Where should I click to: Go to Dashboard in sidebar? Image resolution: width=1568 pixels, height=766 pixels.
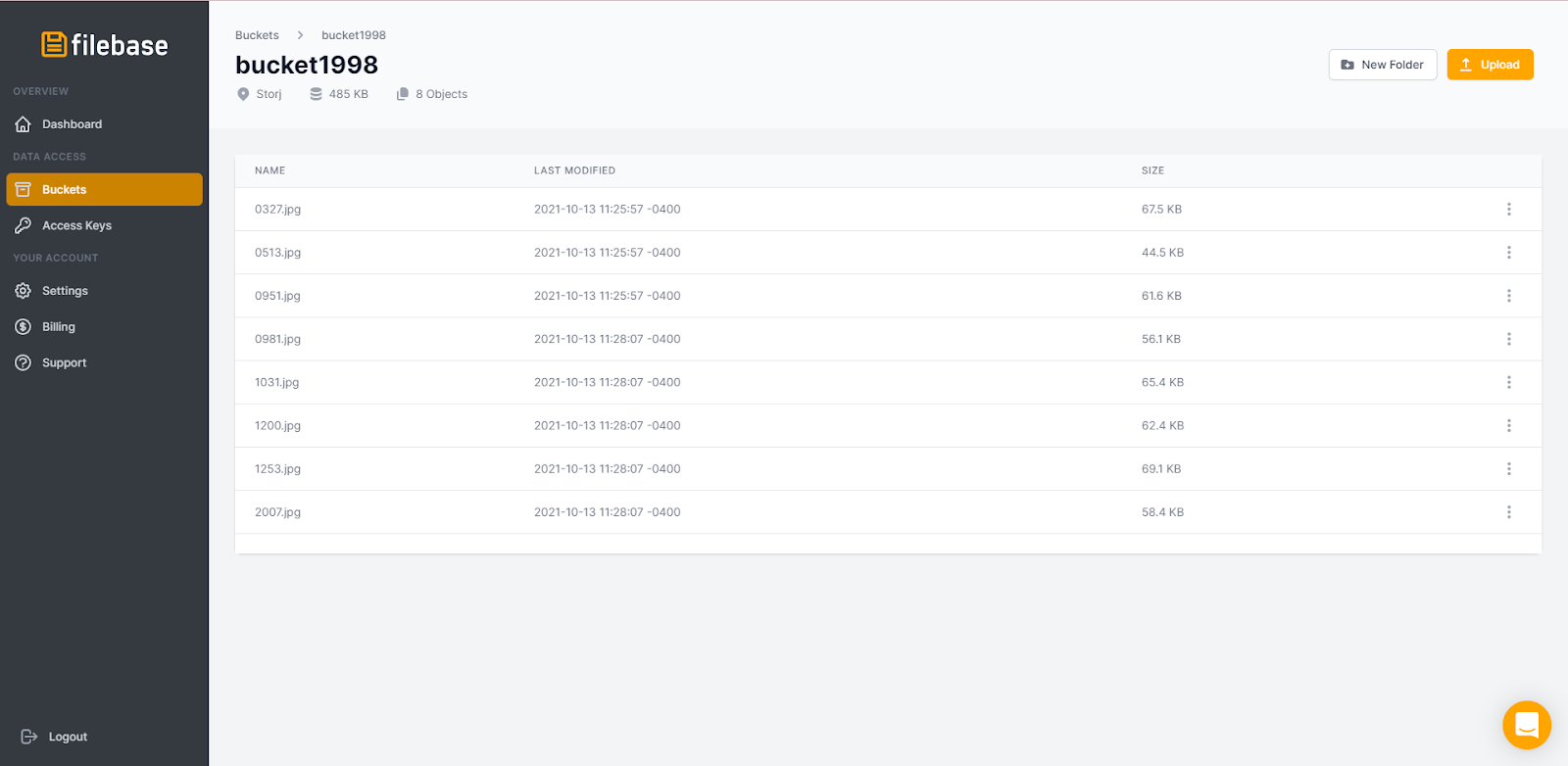pos(104,124)
